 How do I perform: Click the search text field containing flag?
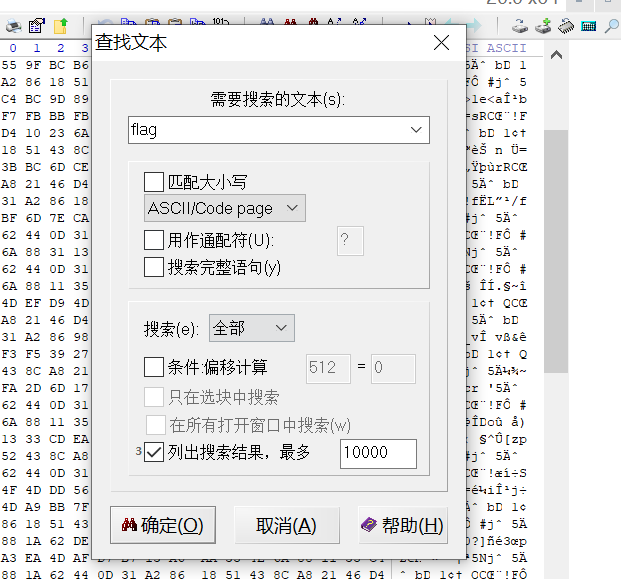pyautogui.click(x=279, y=130)
